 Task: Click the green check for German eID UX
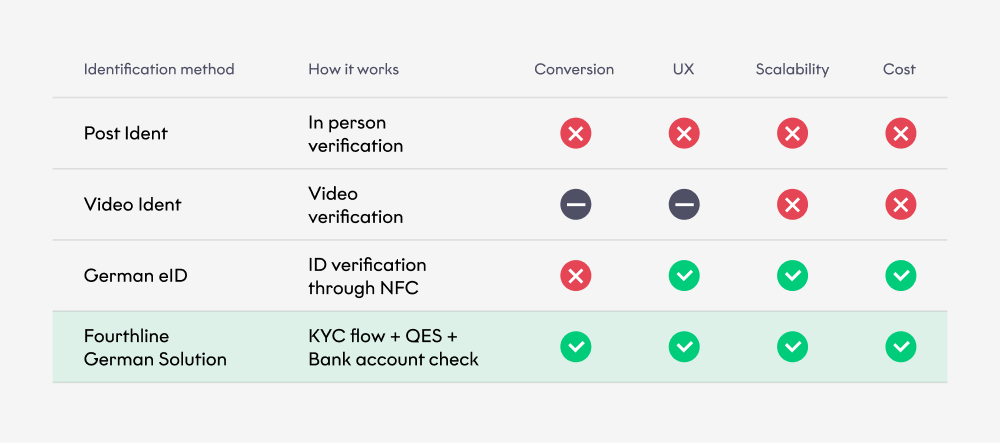684,276
